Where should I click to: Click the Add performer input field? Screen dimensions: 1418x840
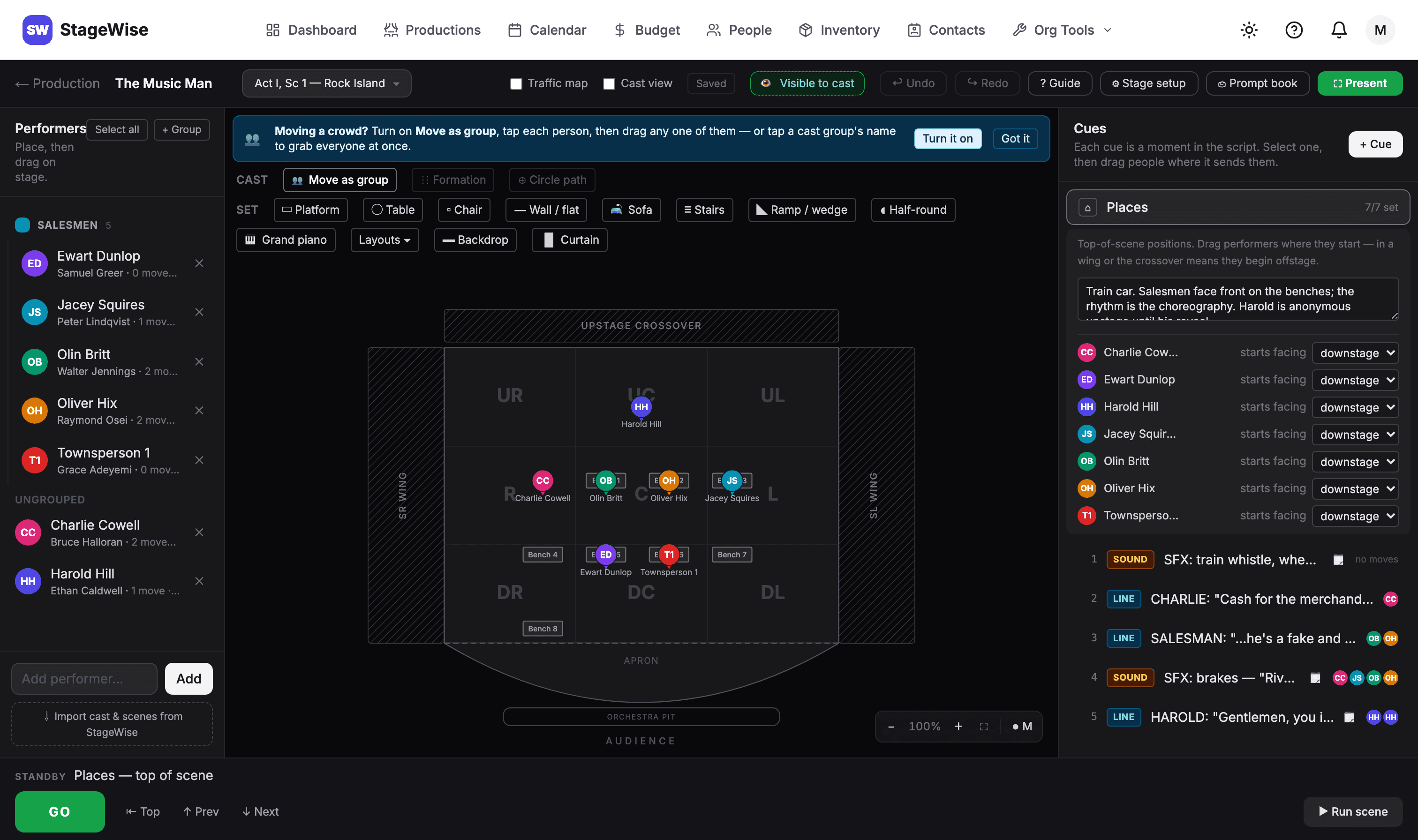(84, 679)
